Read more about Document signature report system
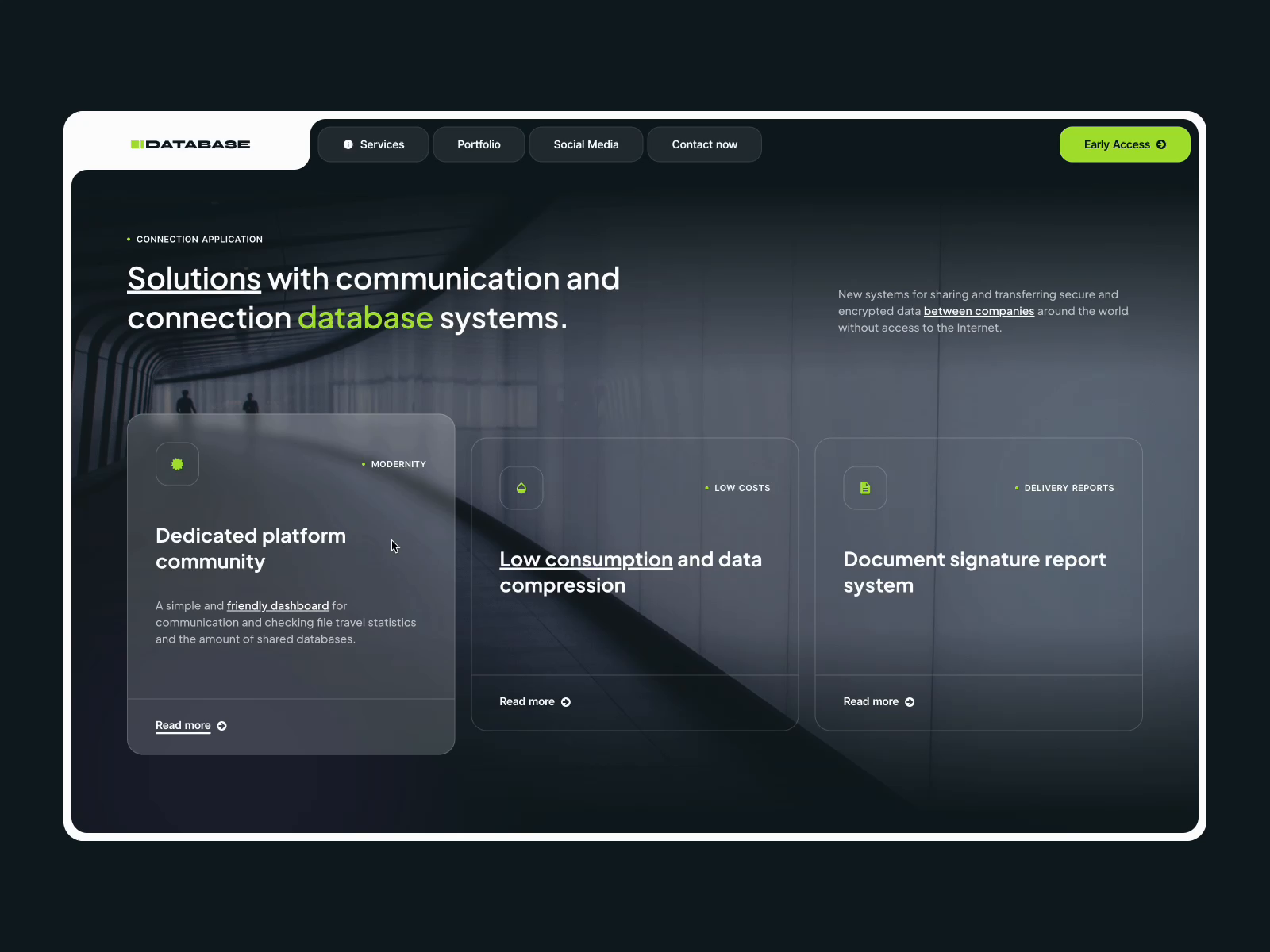 (x=879, y=701)
